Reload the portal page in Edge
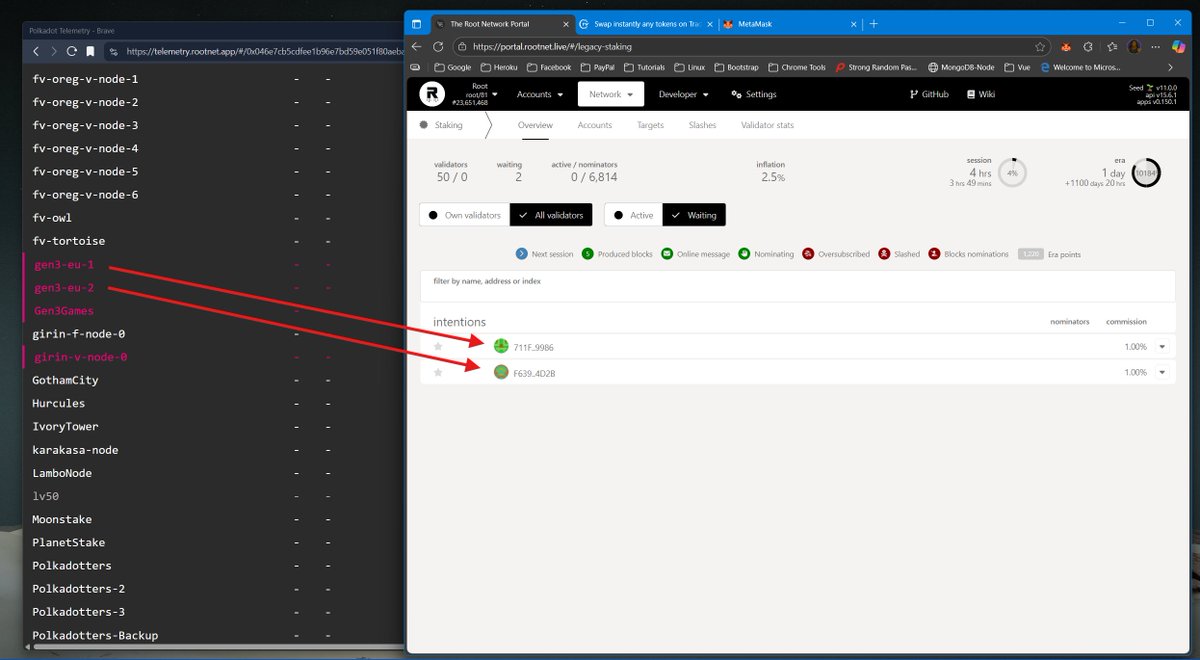This screenshot has height=660, width=1200. (x=438, y=46)
